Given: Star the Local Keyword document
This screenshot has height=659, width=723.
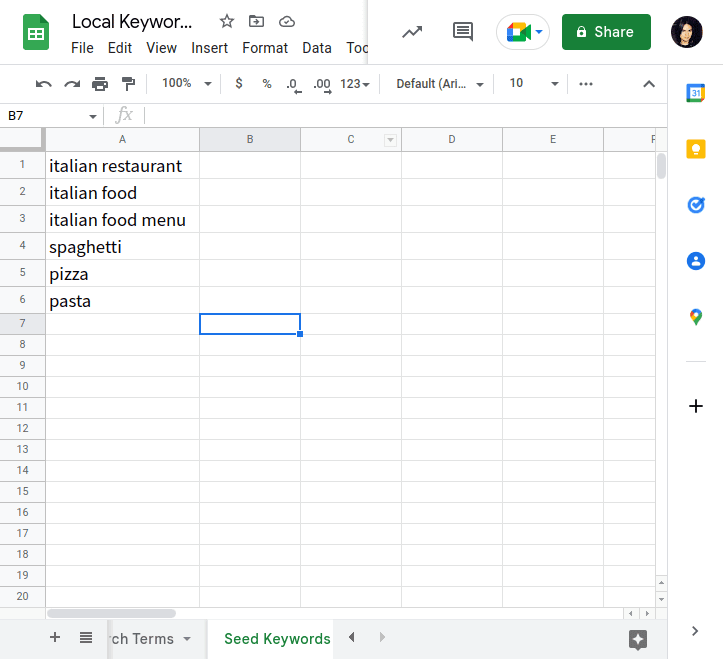Looking at the screenshot, I should click(226, 21).
